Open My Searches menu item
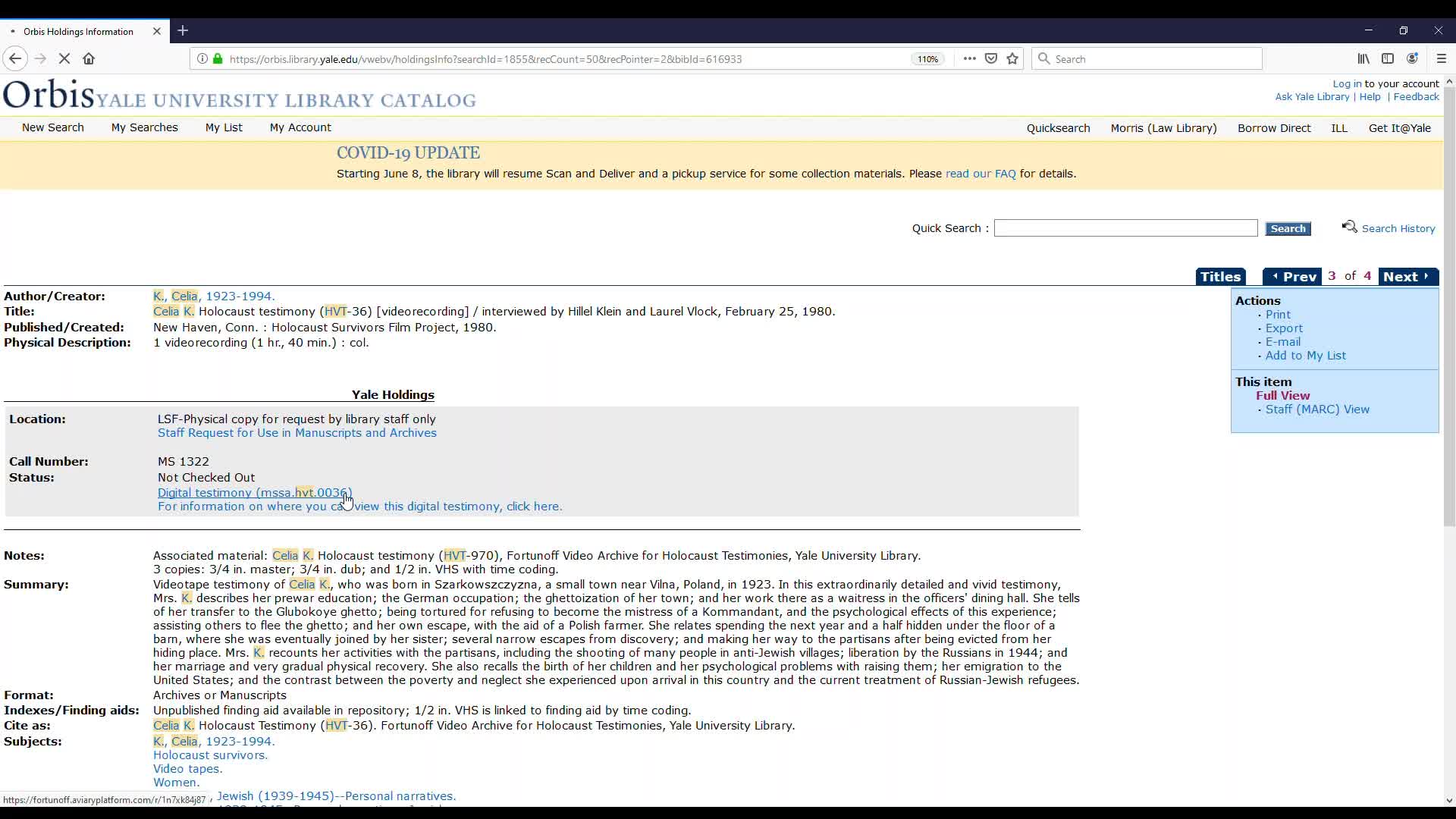 tap(145, 127)
